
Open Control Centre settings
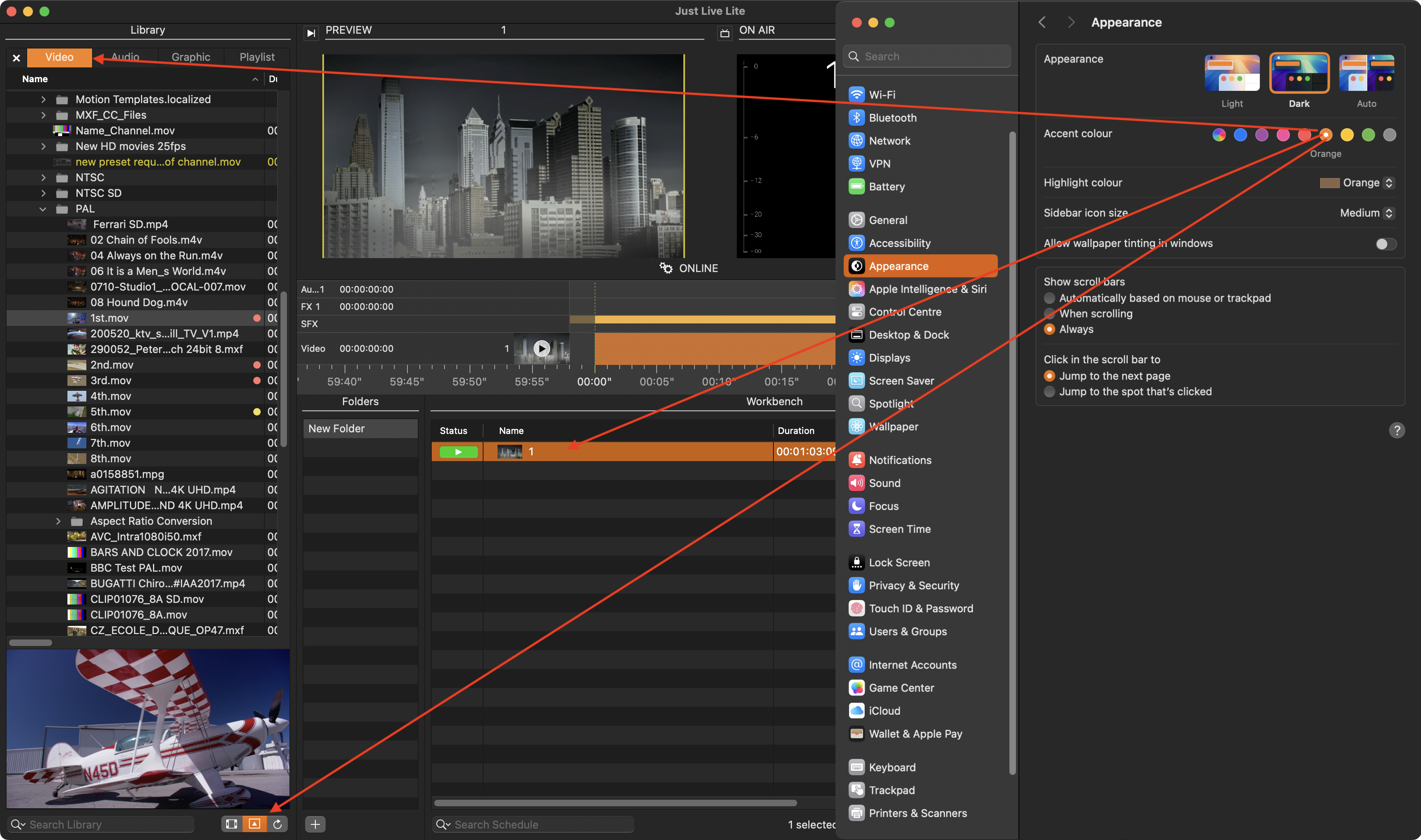point(920,312)
